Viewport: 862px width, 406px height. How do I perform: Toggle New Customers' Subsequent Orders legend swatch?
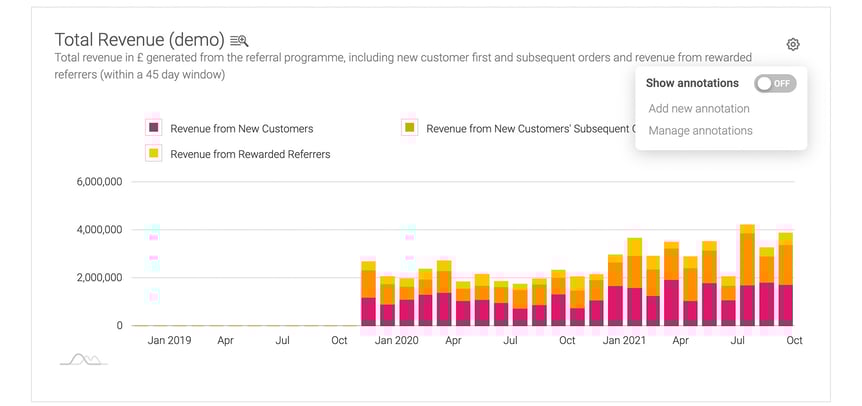tap(409, 128)
